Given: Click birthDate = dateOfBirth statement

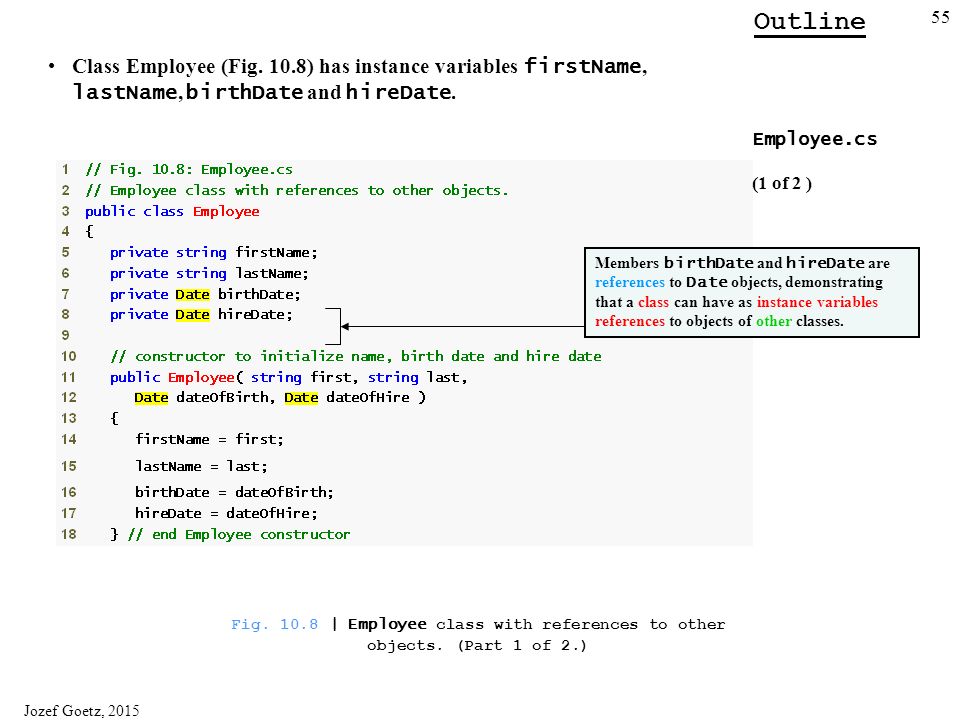Looking at the screenshot, I should tap(234, 492).
